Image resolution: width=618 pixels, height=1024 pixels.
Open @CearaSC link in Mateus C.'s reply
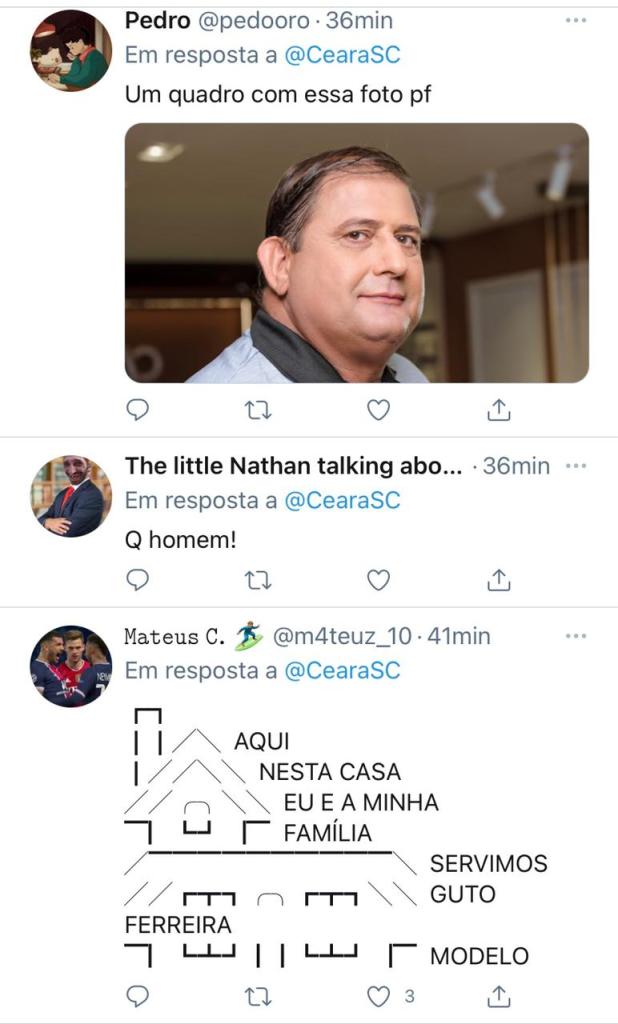click(343, 671)
